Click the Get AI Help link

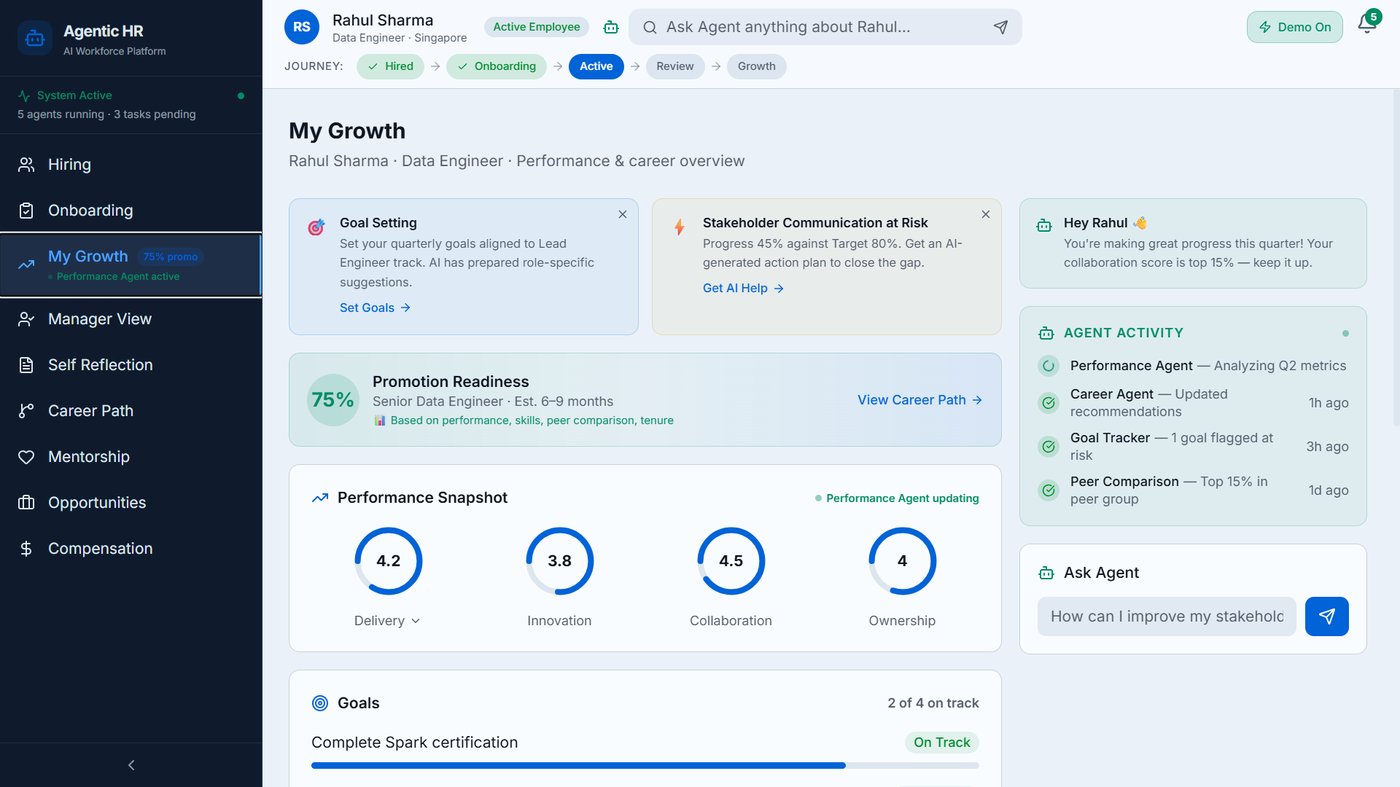tap(743, 288)
